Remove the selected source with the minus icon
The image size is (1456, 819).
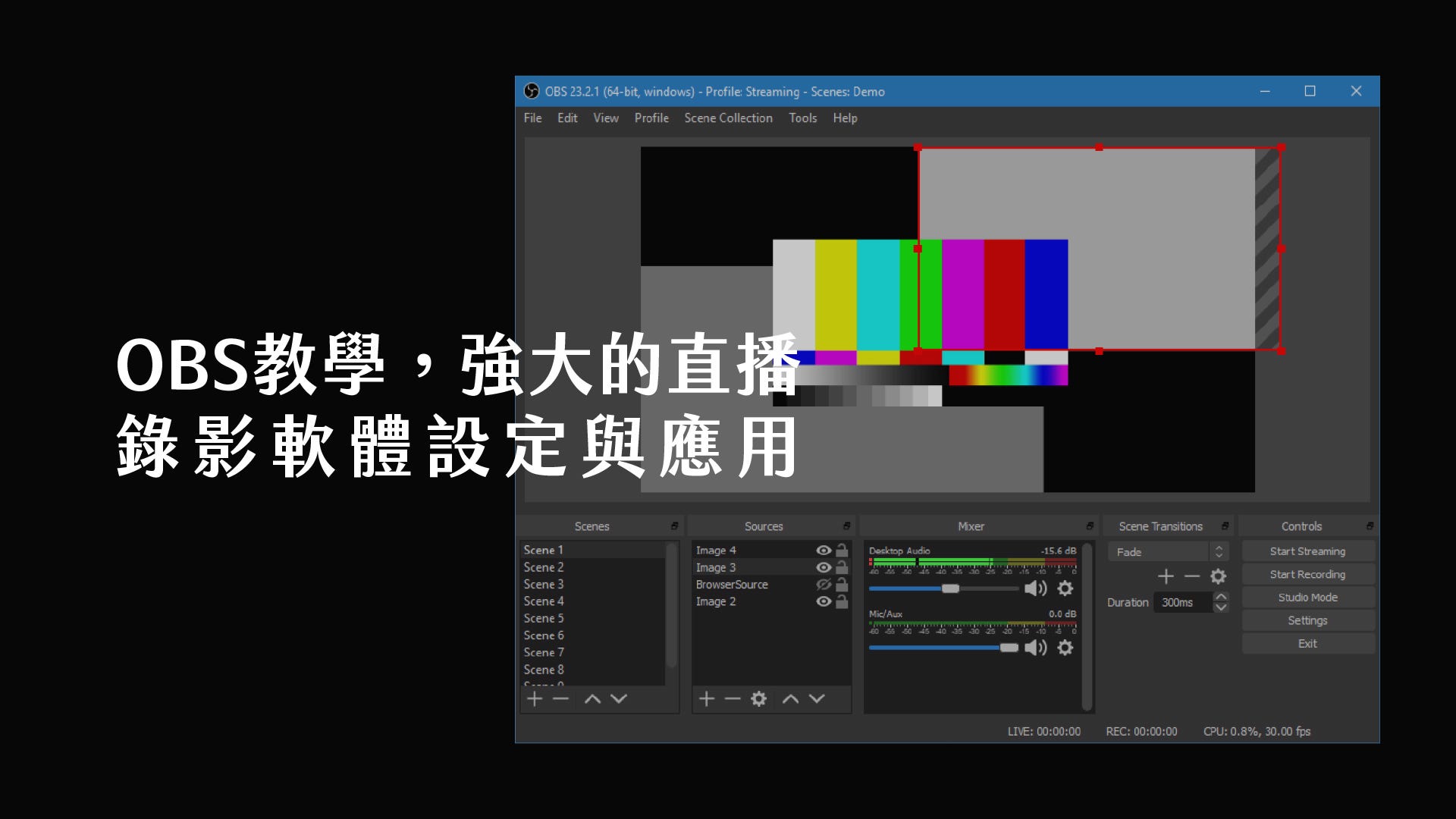[x=732, y=698]
